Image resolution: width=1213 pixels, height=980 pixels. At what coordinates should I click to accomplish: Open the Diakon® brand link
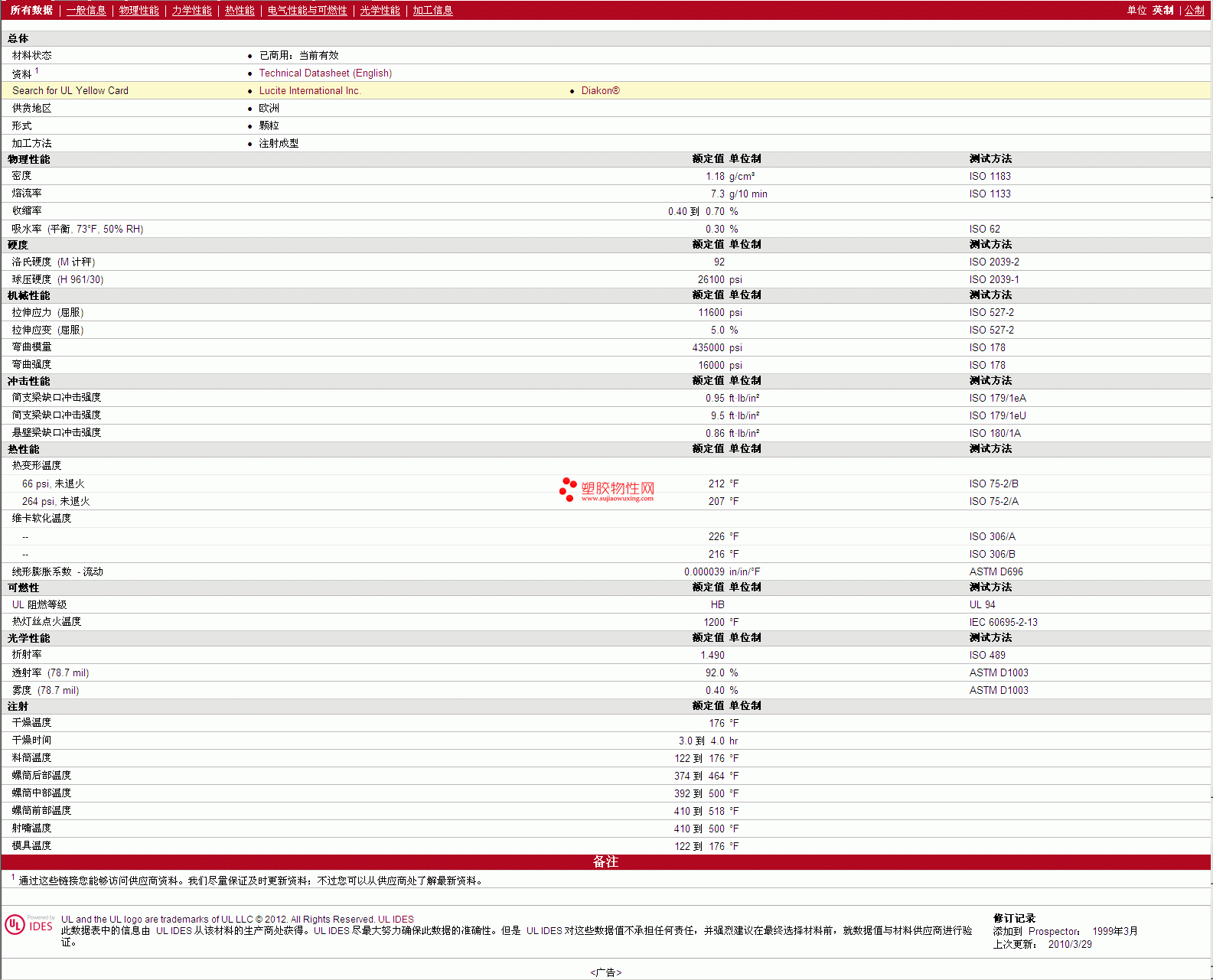point(600,91)
